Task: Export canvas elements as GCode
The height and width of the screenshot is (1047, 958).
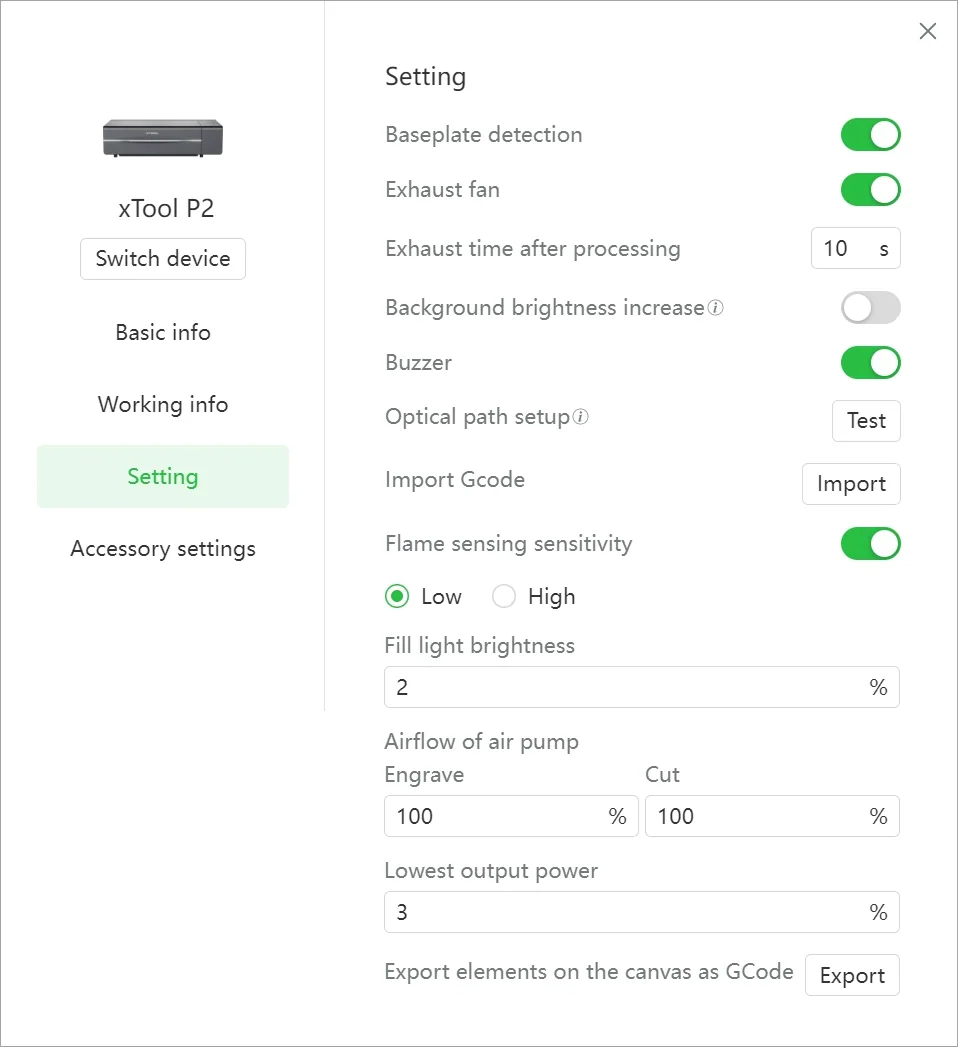Action: [x=852, y=975]
